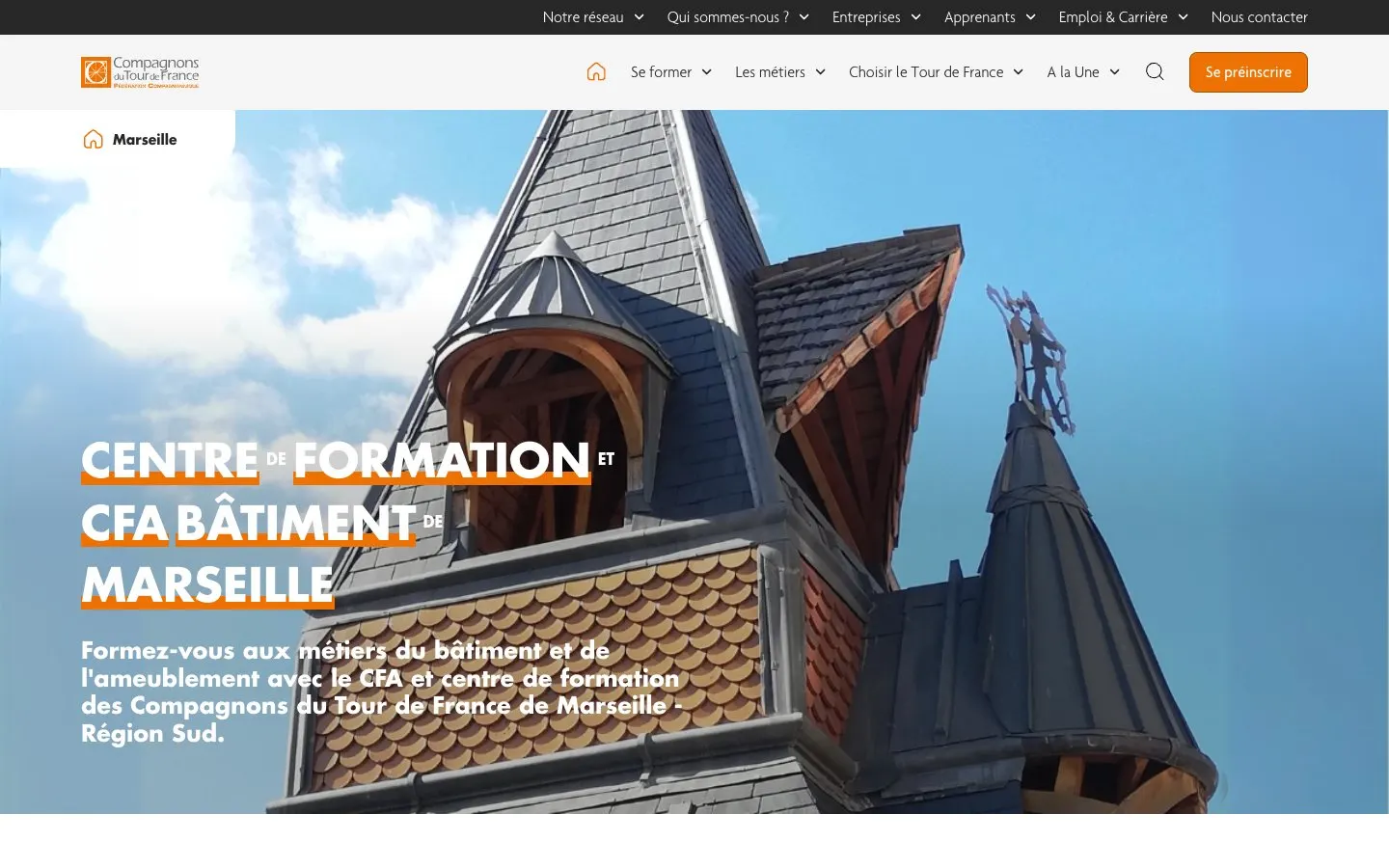
Task: Click the word FORMATION in the hero title
Action: click(x=442, y=460)
